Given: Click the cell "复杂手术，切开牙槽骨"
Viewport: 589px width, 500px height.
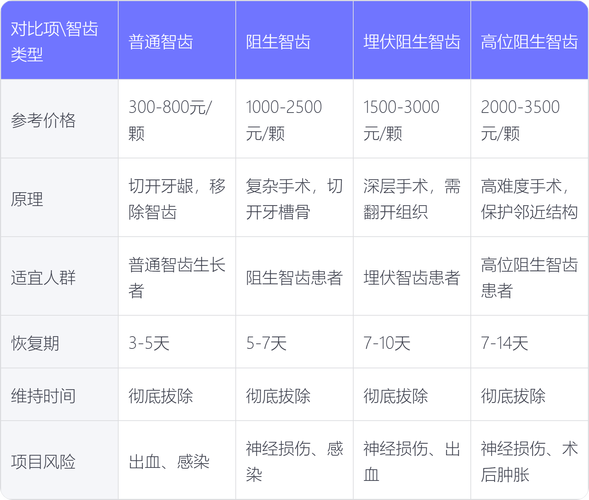Looking at the screenshot, I should (x=294, y=198).
